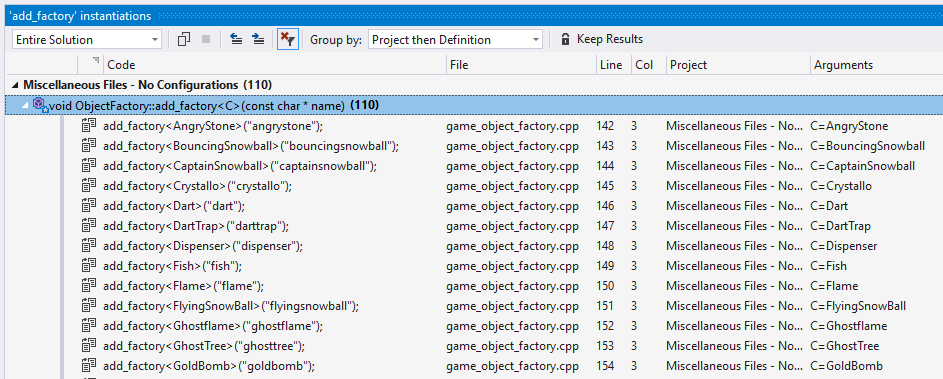Click the Copy results toolbar icon

(x=184, y=40)
